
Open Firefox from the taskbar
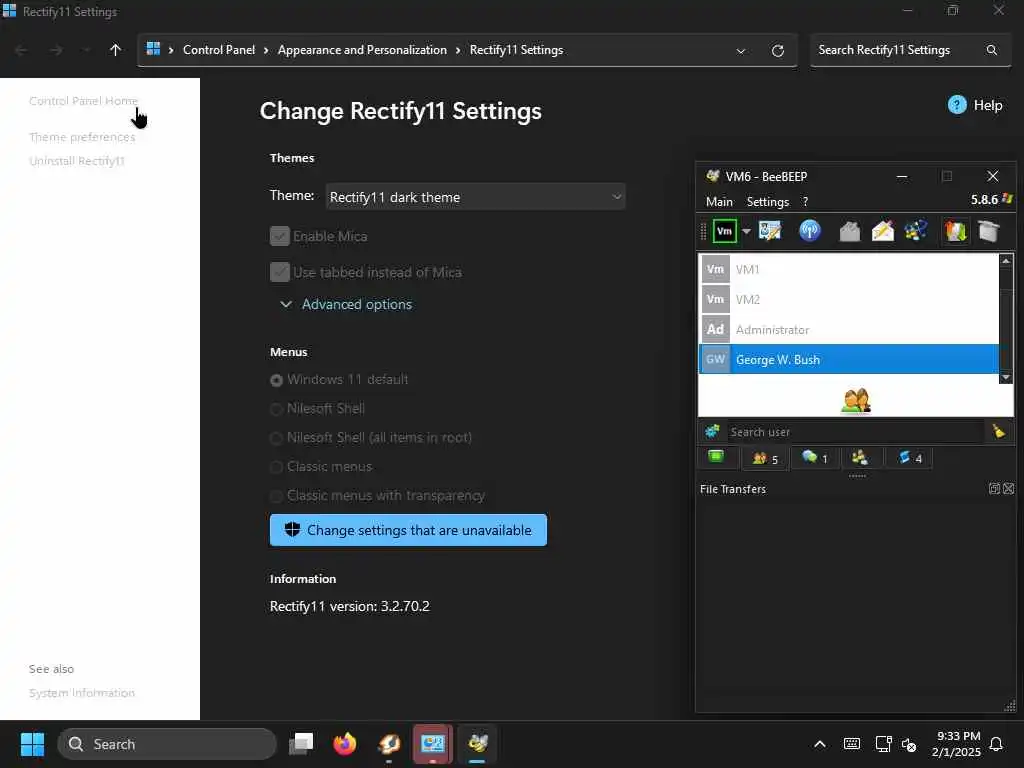click(x=344, y=744)
